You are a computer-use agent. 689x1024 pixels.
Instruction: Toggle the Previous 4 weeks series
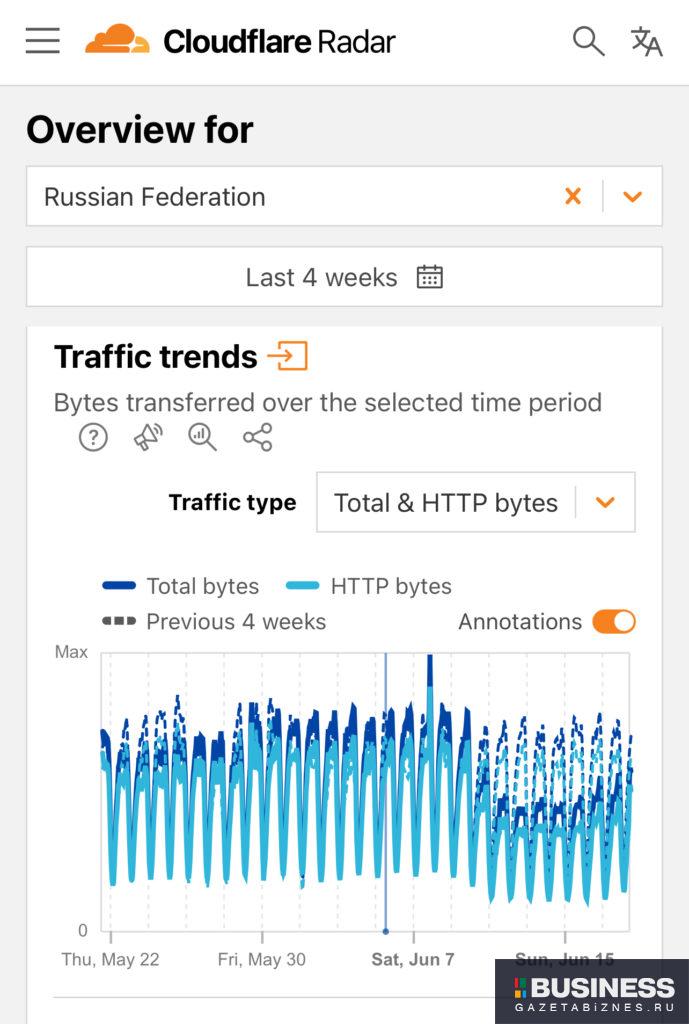[x=215, y=621]
